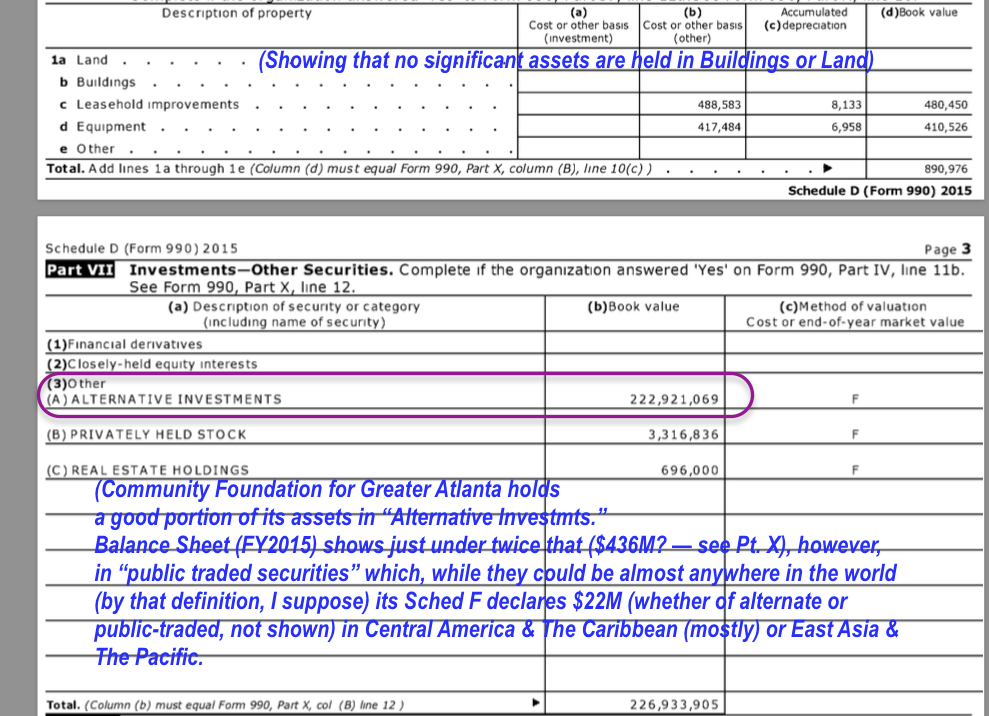Click the Leasehold improvements row label
989x716 pixels.
[x=157, y=105]
